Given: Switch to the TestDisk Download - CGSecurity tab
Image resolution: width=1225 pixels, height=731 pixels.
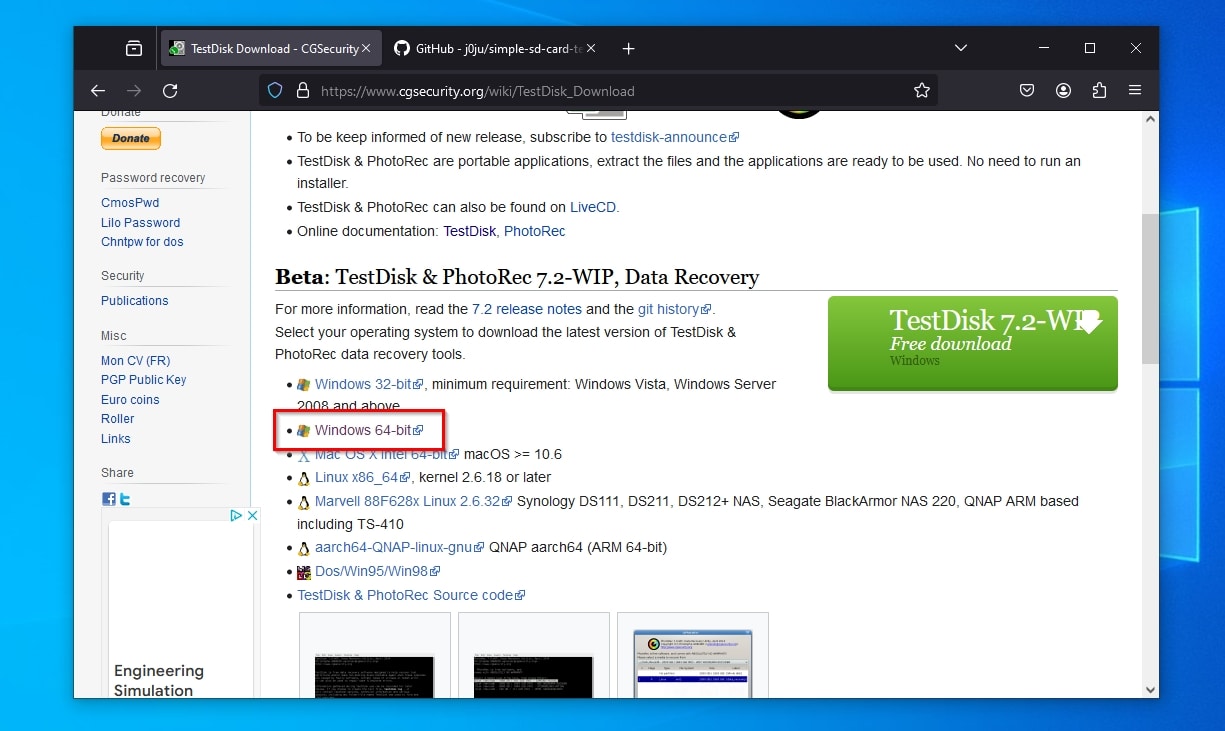Looking at the screenshot, I should [x=270, y=48].
